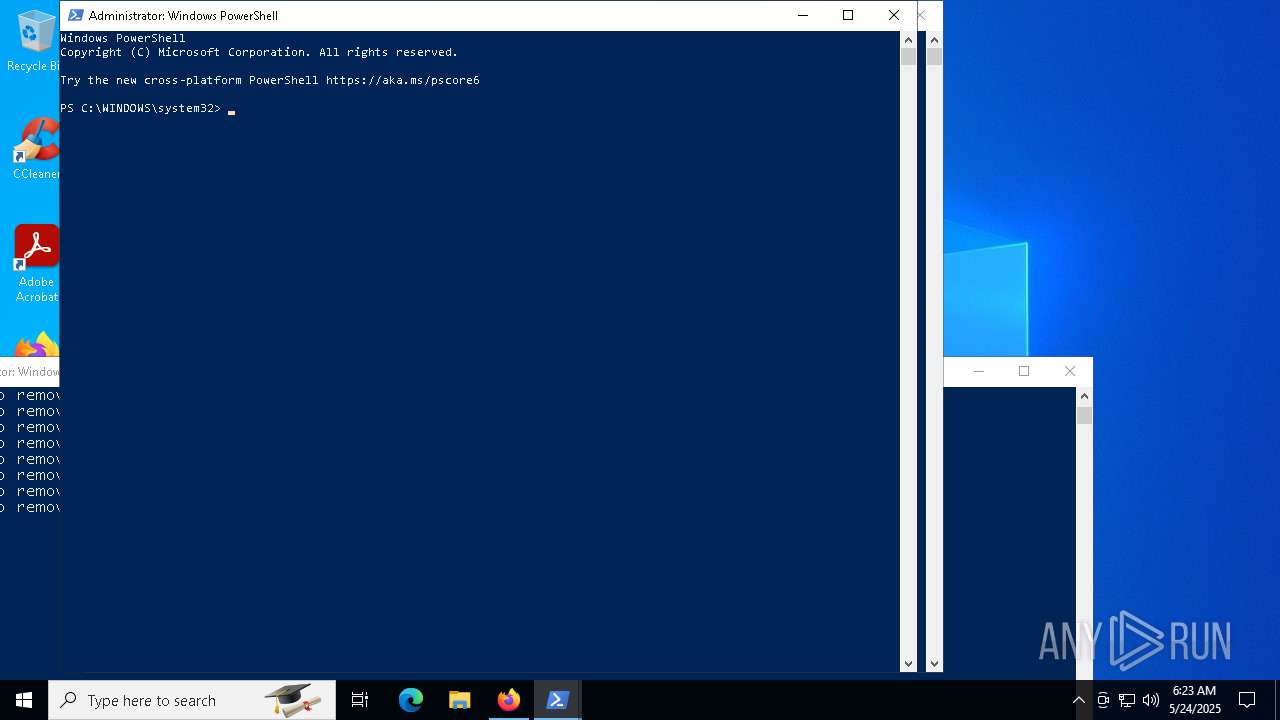Select the Firefox desktop shortcut icon
This screenshot has height=720, width=1280.
point(36,346)
